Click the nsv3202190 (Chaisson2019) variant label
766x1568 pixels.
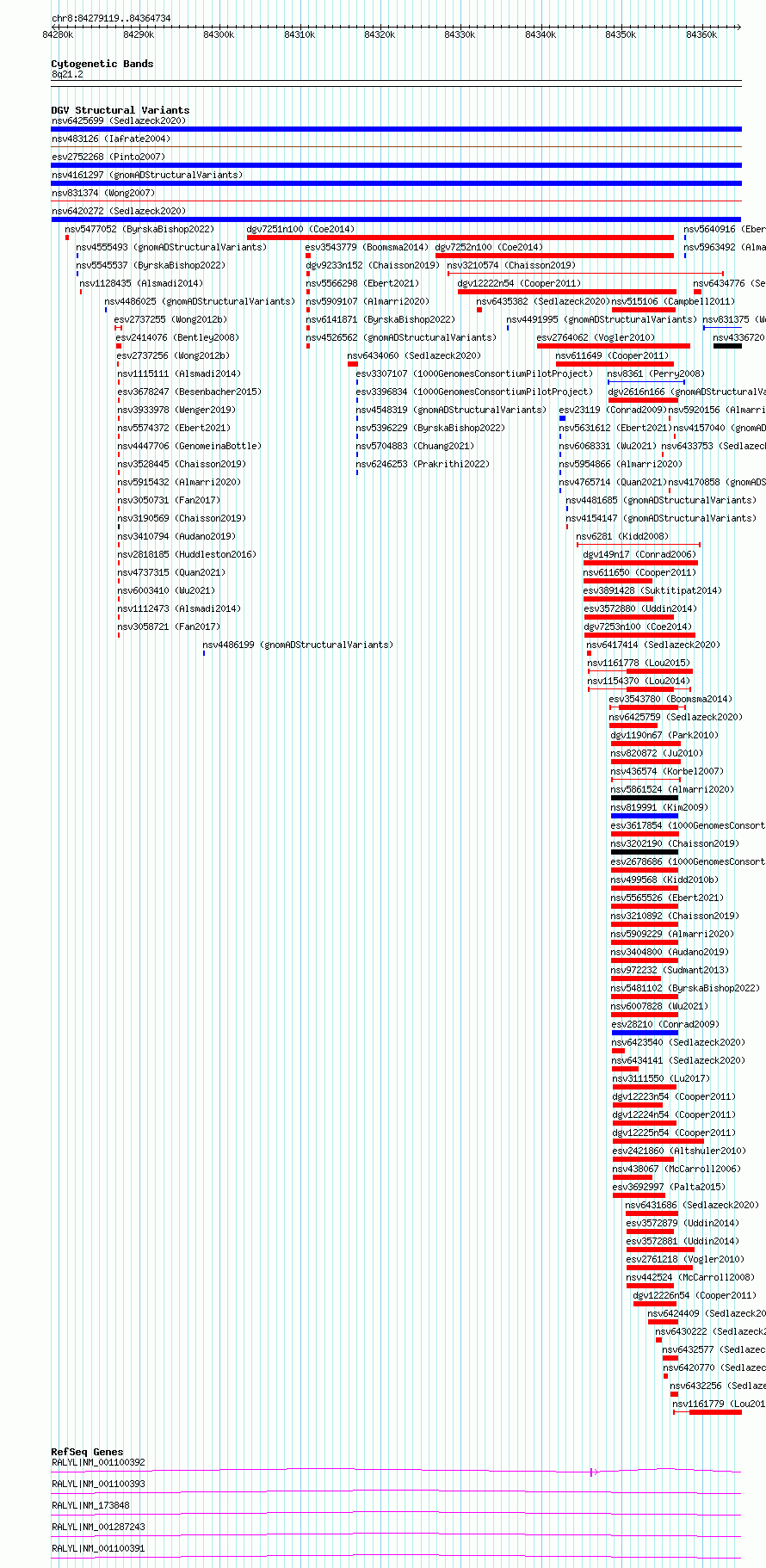click(x=675, y=843)
